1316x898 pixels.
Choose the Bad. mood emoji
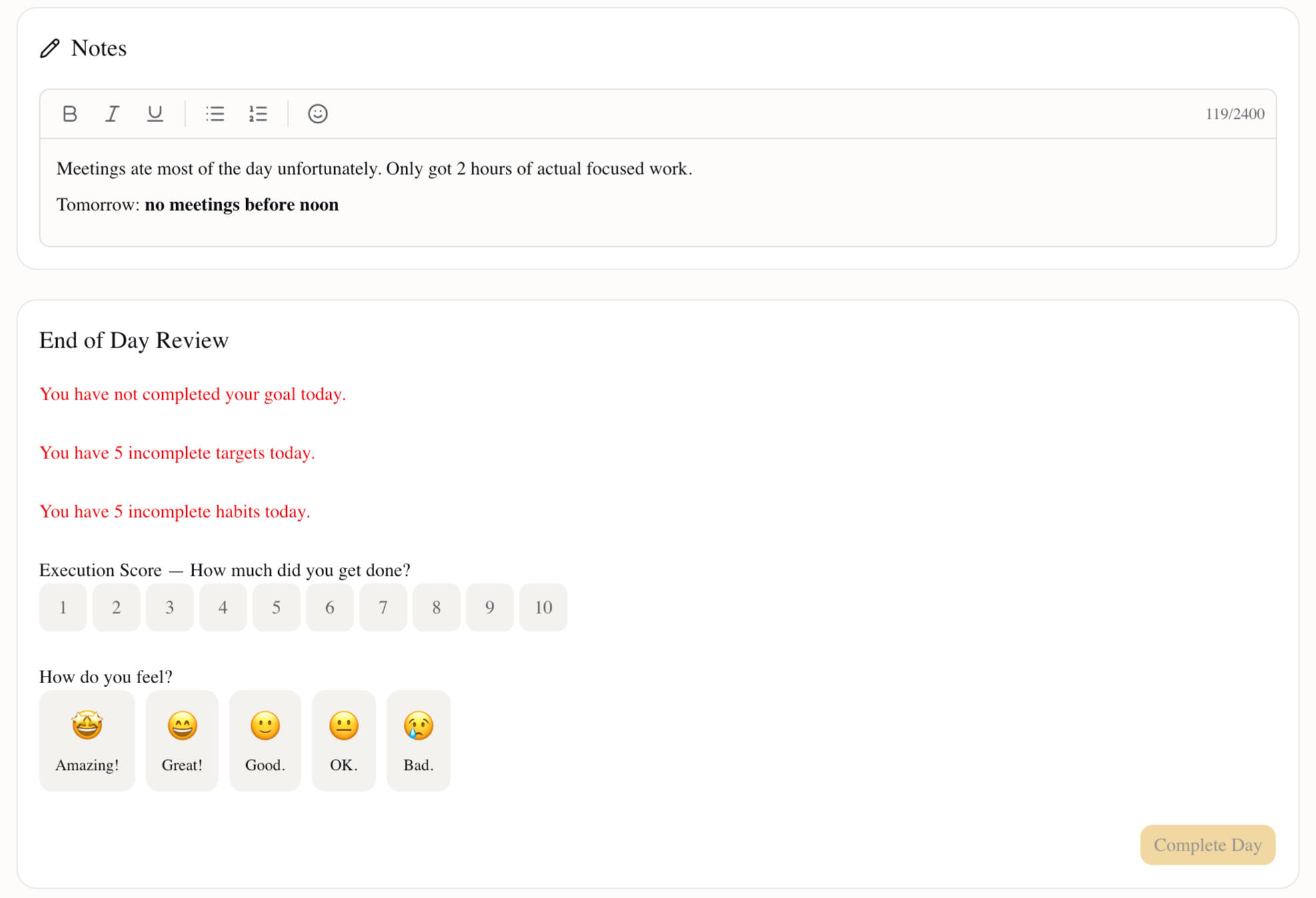pos(418,741)
